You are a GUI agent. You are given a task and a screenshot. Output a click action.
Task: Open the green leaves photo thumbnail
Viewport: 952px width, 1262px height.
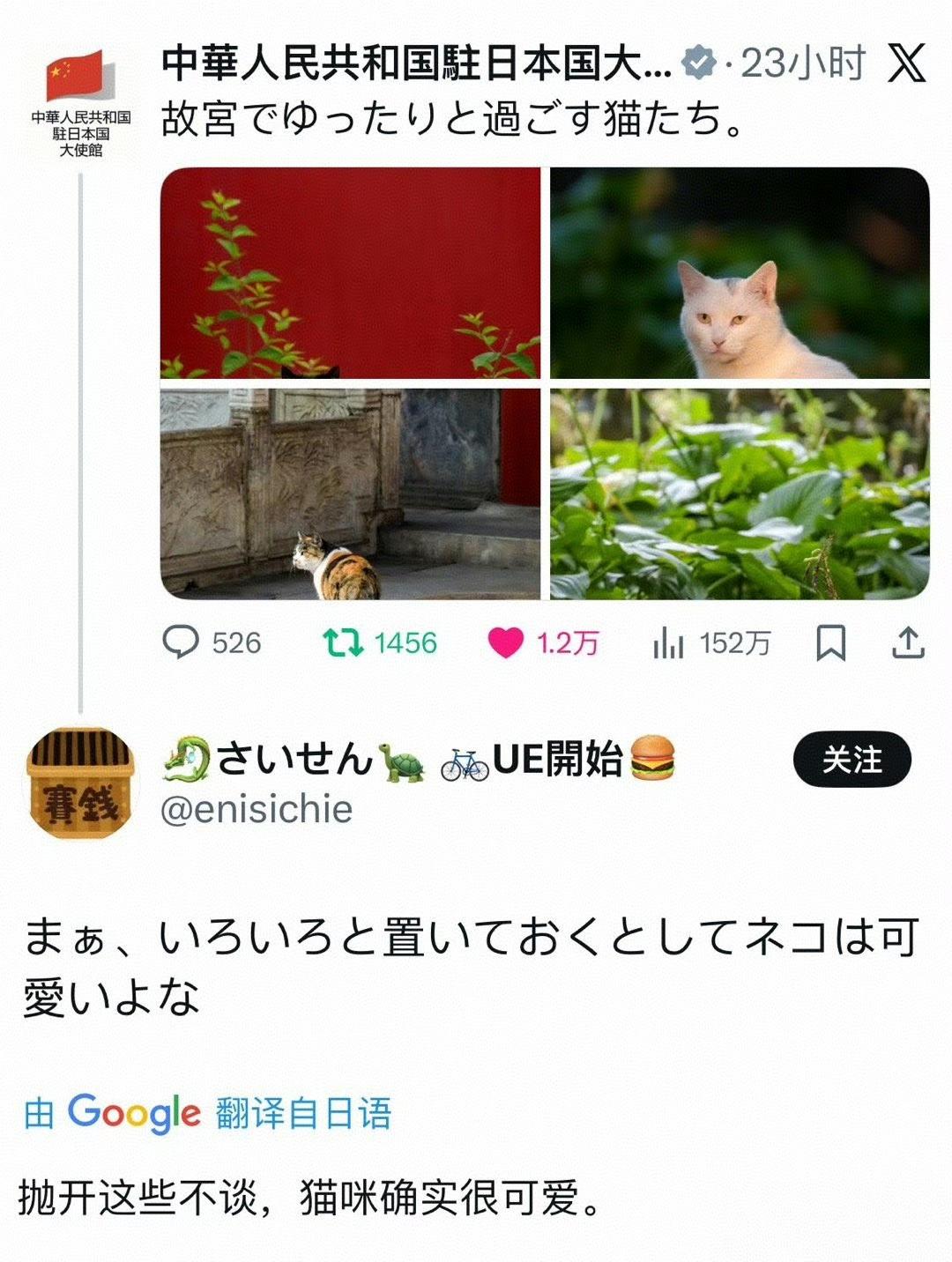[x=740, y=494]
